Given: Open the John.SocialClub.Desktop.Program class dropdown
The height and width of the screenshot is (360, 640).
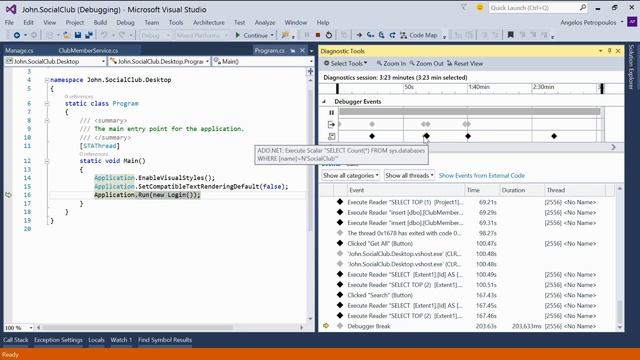Looking at the screenshot, I should point(160,61).
